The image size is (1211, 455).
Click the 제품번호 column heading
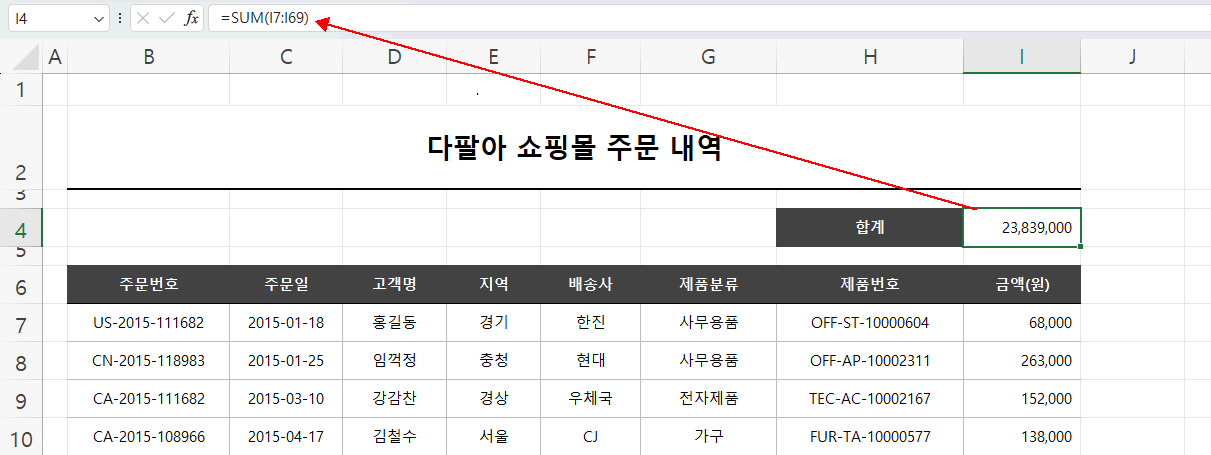(x=870, y=285)
